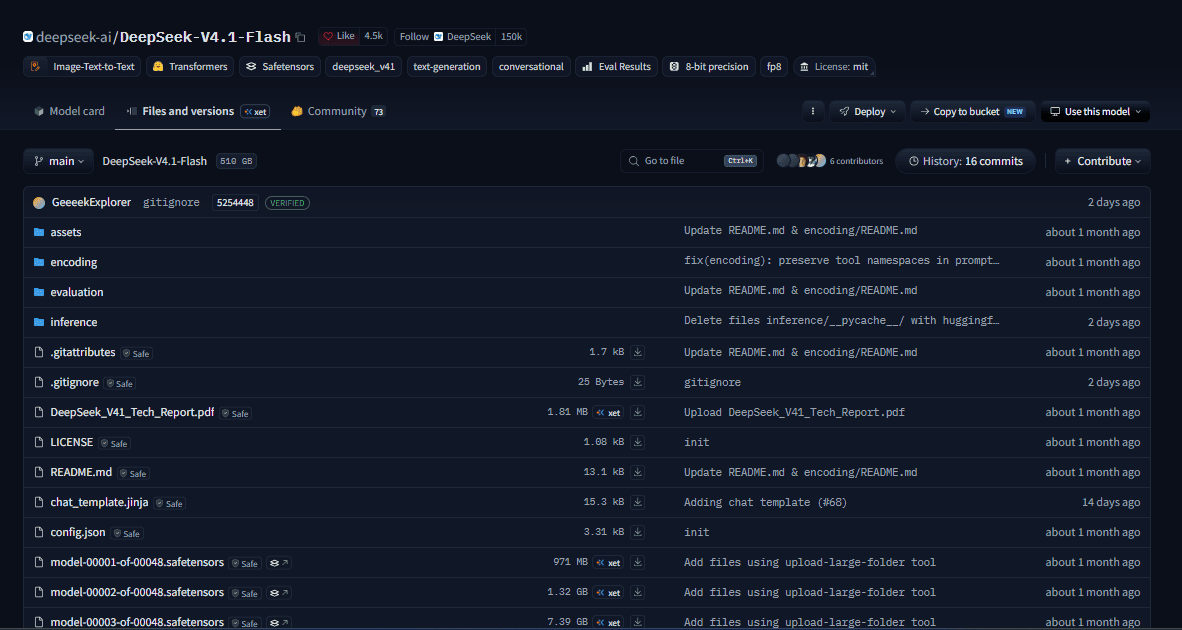This screenshot has height=630, width=1182.
Task: Click the Eval Results tag
Action: click(x=617, y=66)
